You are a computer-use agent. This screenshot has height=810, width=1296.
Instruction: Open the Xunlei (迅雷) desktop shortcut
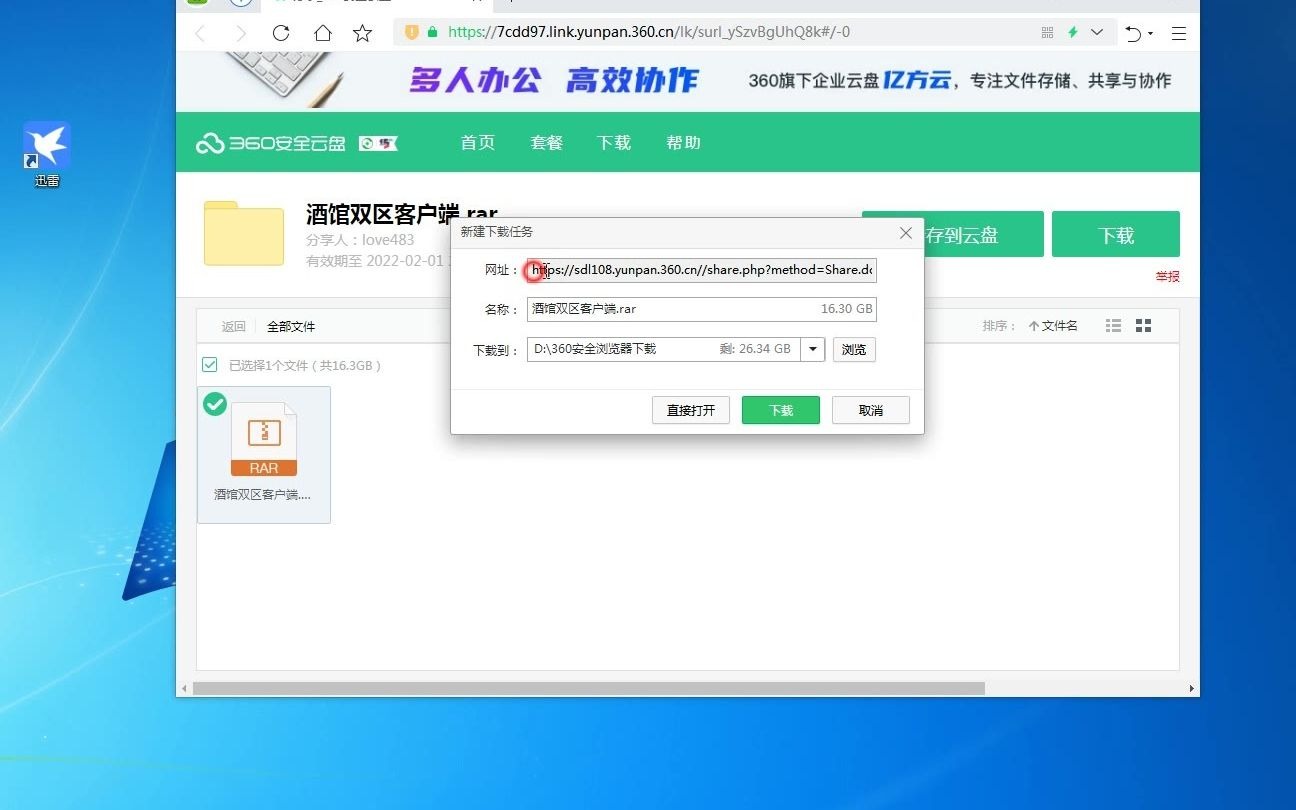click(47, 155)
